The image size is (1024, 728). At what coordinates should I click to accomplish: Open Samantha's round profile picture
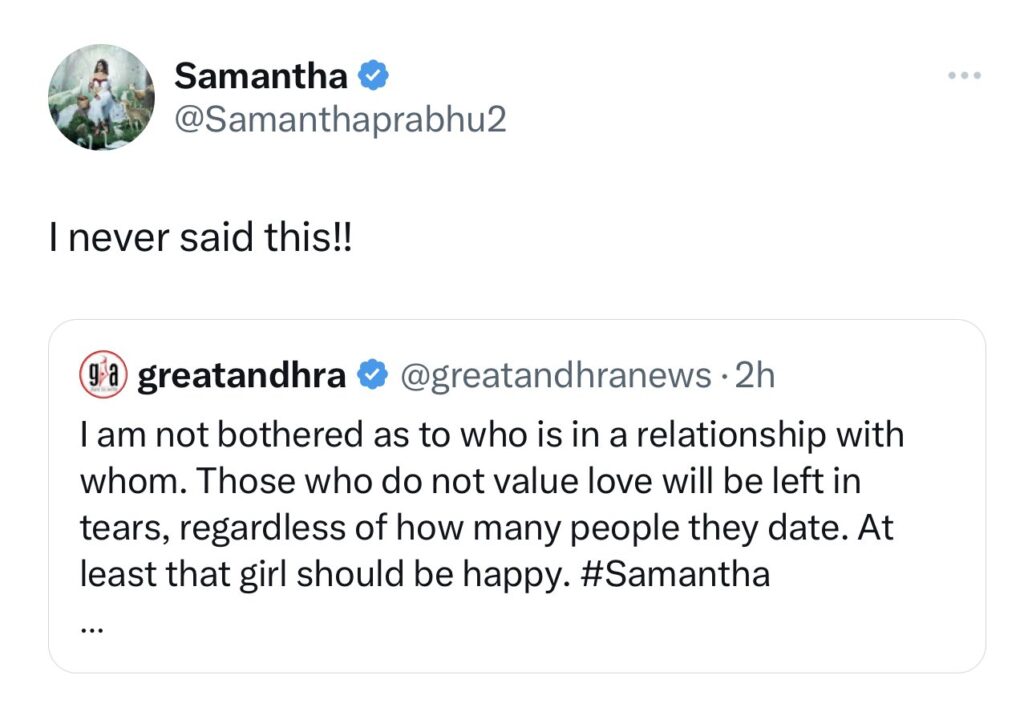pyautogui.click(x=101, y=97)
